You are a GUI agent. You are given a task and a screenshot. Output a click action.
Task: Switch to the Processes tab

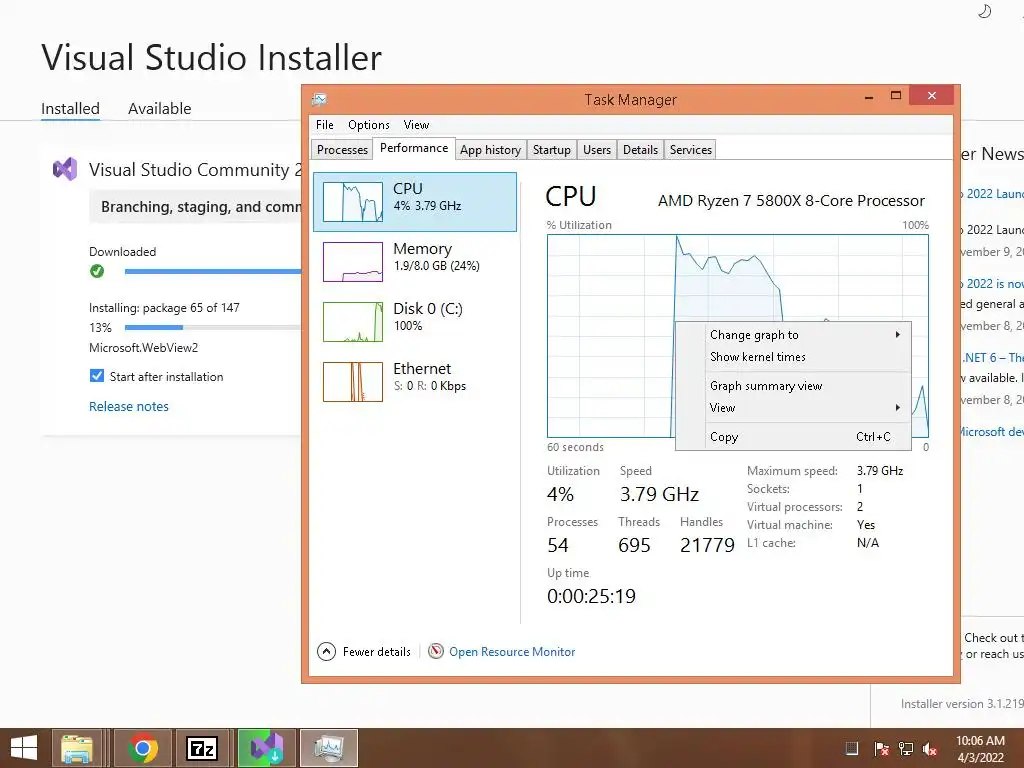(x=342, y=150)
